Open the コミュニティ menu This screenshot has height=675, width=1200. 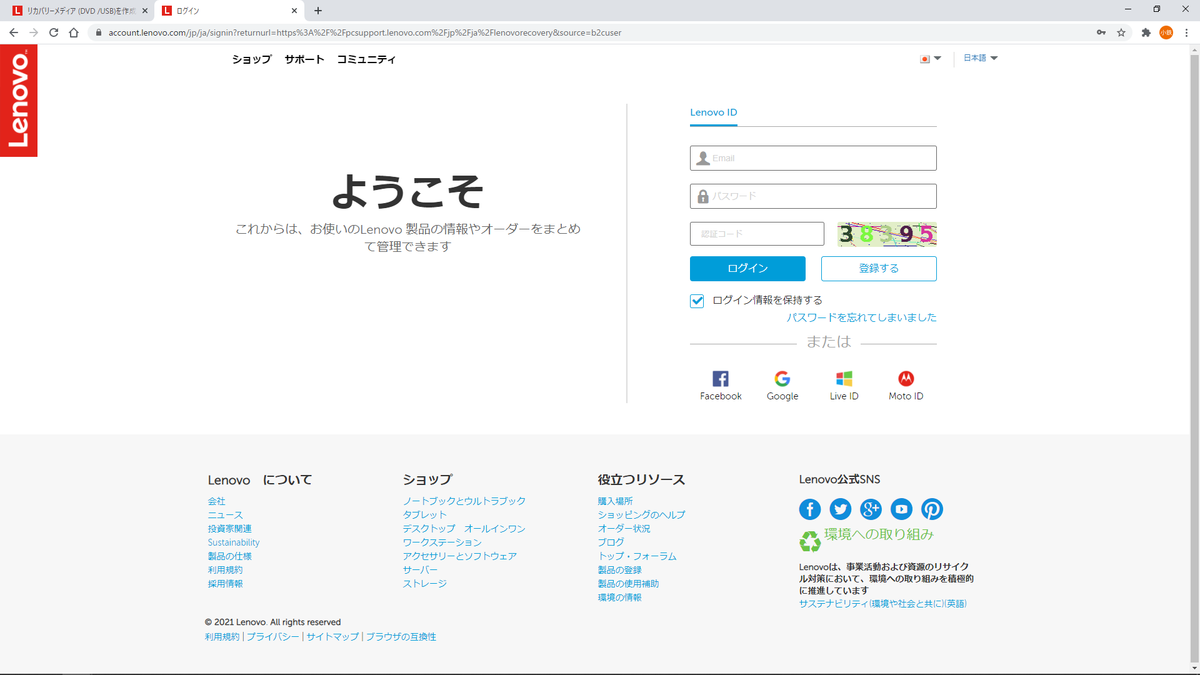point(366,59)
